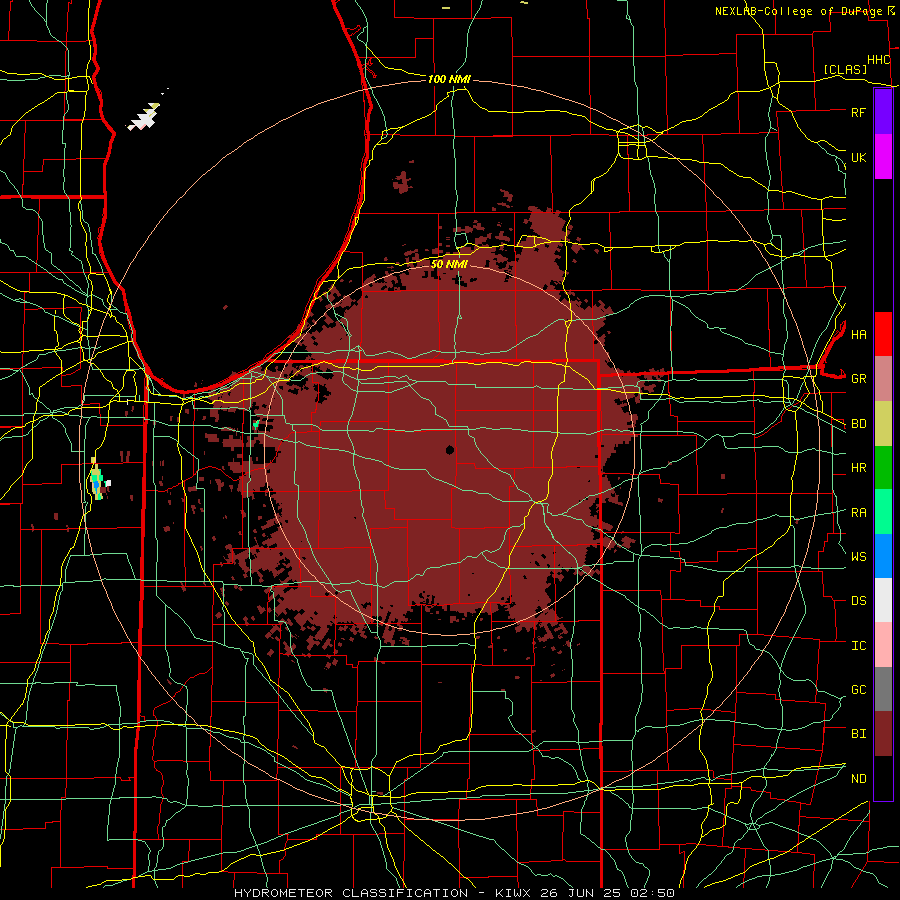Click the WS legend label
This screenshot has width=900, height=900.
point(858,557)
